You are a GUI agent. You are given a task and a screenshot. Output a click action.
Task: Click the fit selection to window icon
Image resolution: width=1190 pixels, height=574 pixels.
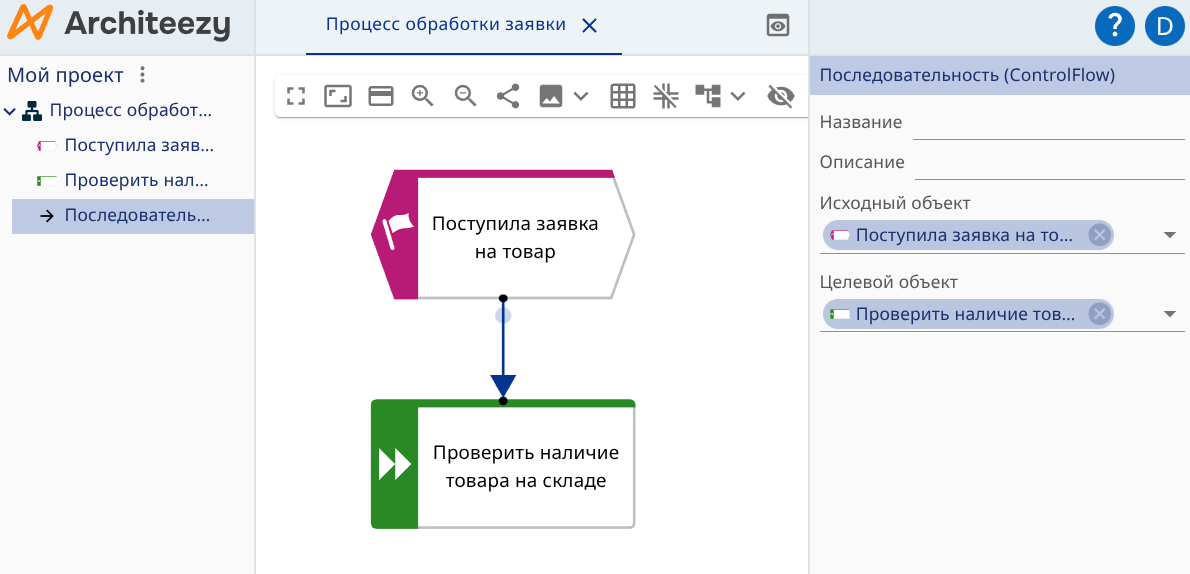(x=338, y=96)
